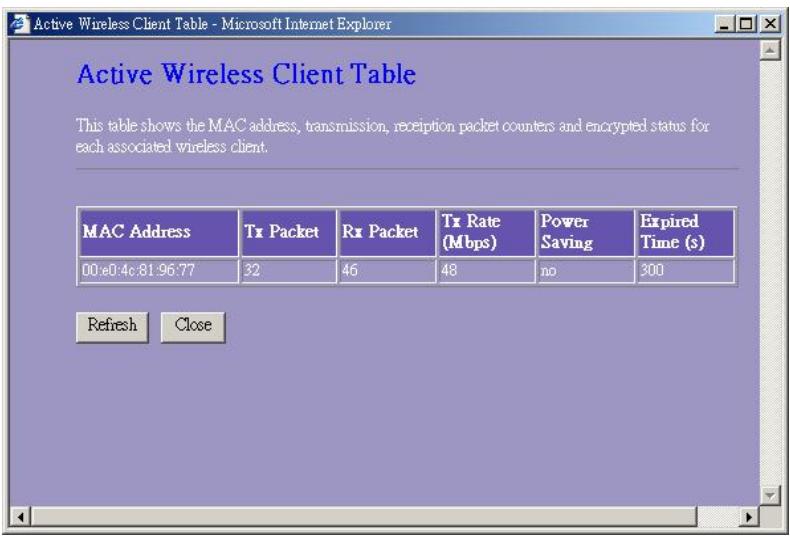This screenshot has width=790, height=537.
Task: Click the Power Saving value no
Action: coord(585,271)
